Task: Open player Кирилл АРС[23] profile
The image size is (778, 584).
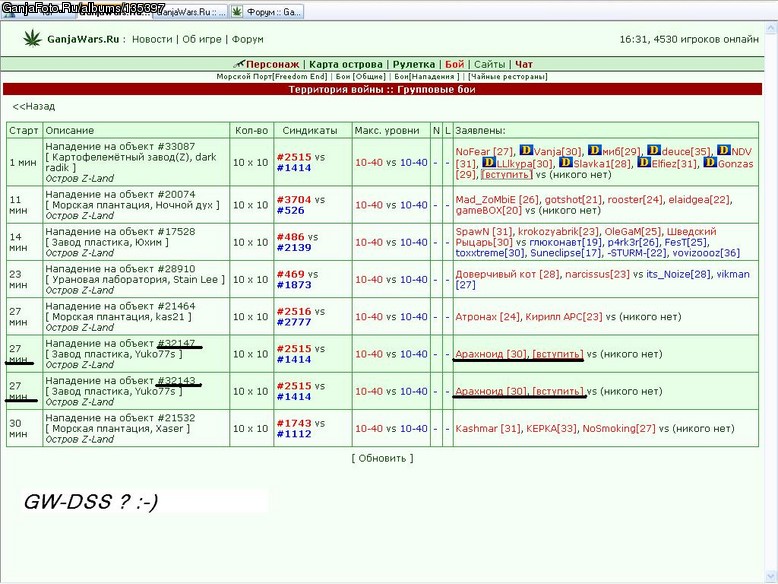Action: [564, 317]
